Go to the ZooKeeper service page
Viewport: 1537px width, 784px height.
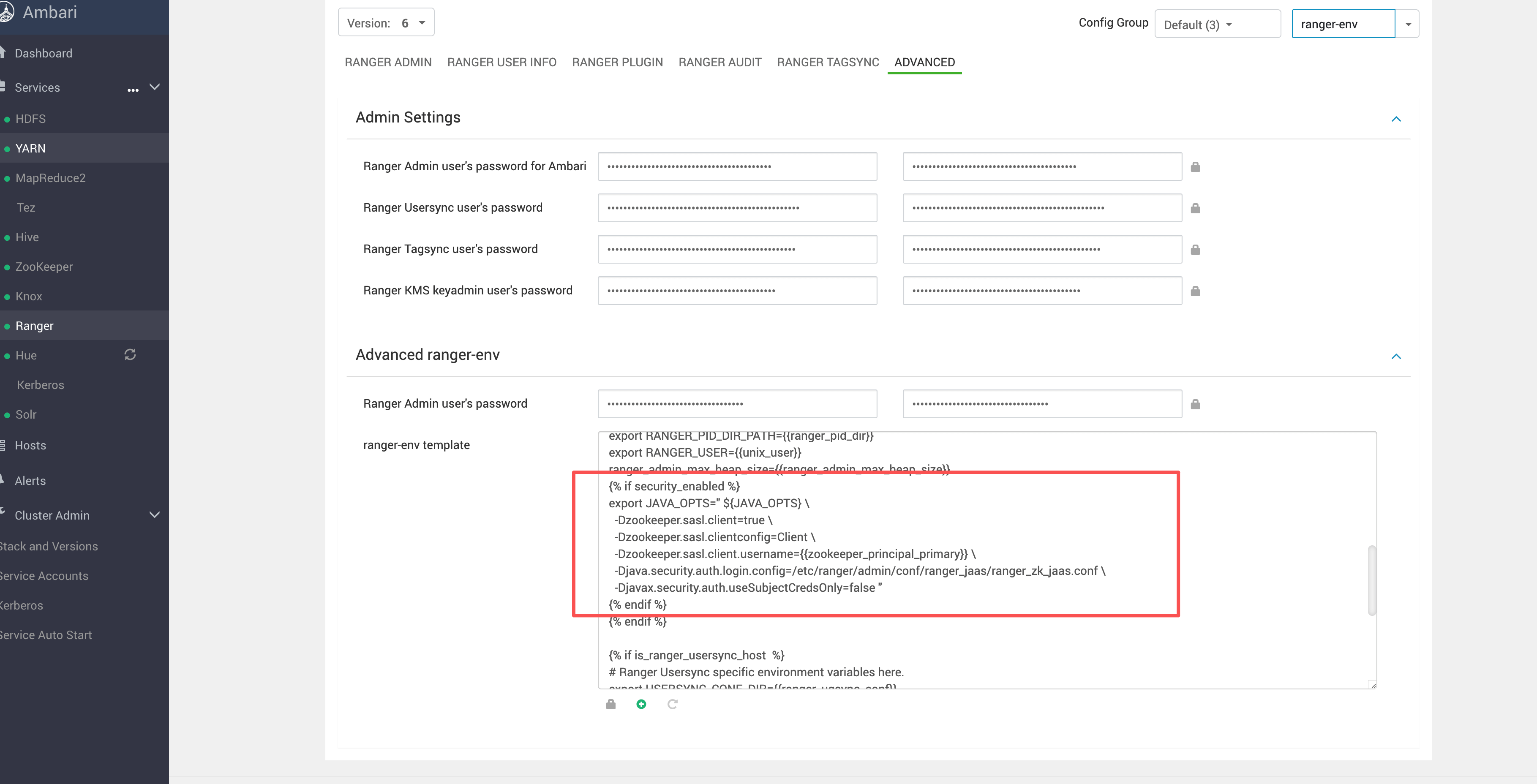tap(44, 267)
